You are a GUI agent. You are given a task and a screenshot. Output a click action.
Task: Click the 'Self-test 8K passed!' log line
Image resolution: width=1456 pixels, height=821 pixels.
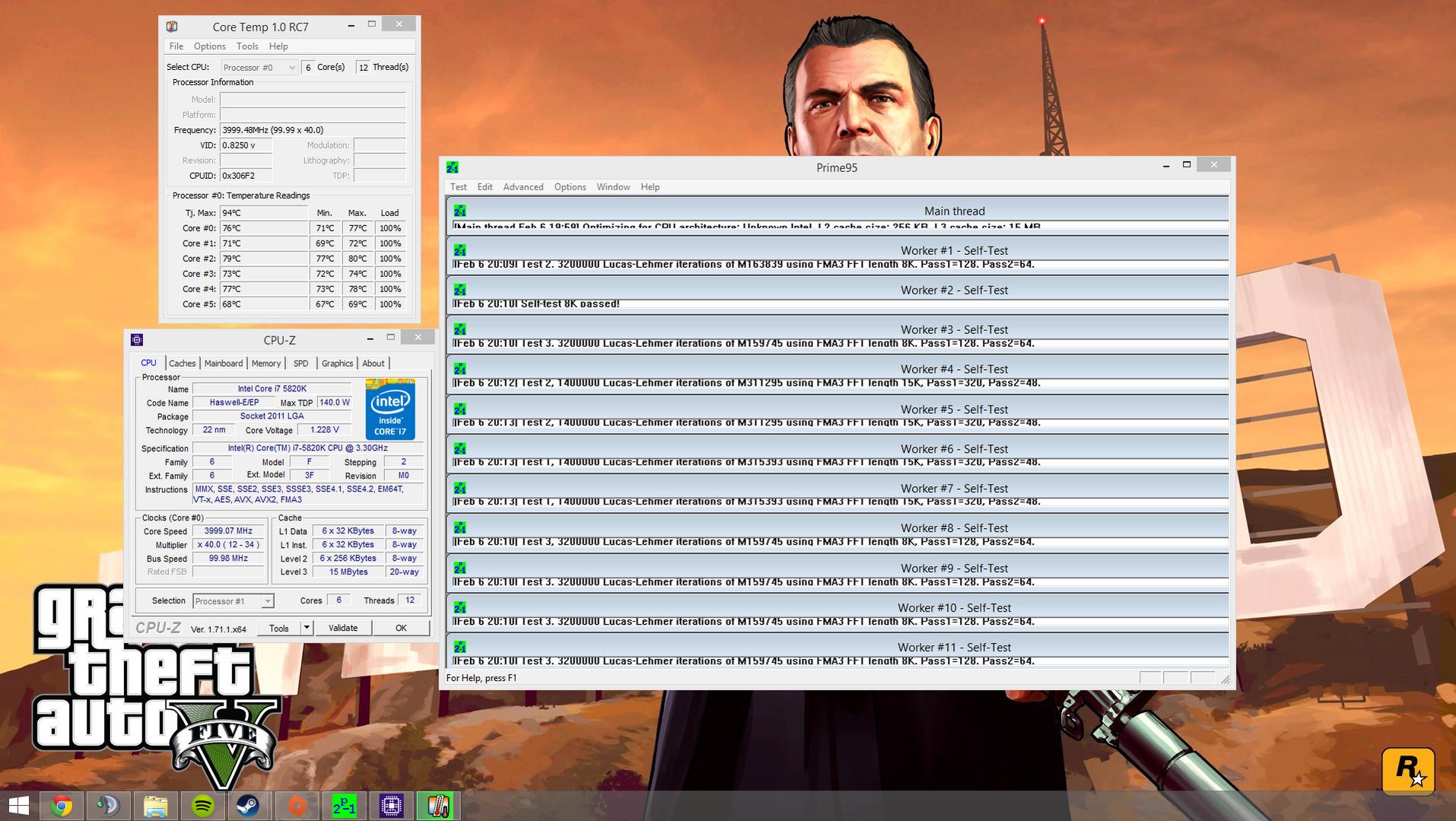tap(537, 304)
